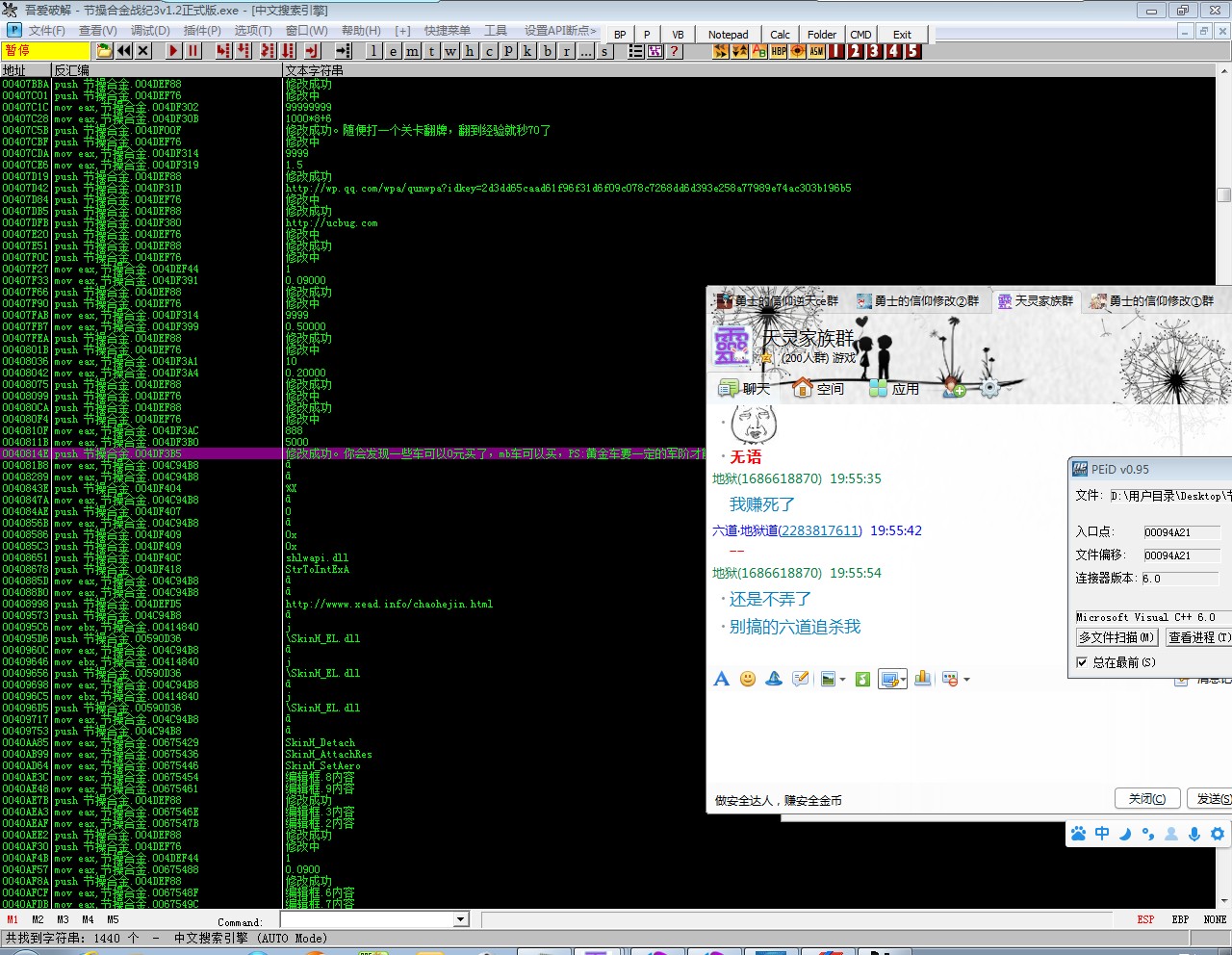Click the Folder shortcut button
Screen dimensions: 1232x955
pyautogui.click(x=822, y=35)
